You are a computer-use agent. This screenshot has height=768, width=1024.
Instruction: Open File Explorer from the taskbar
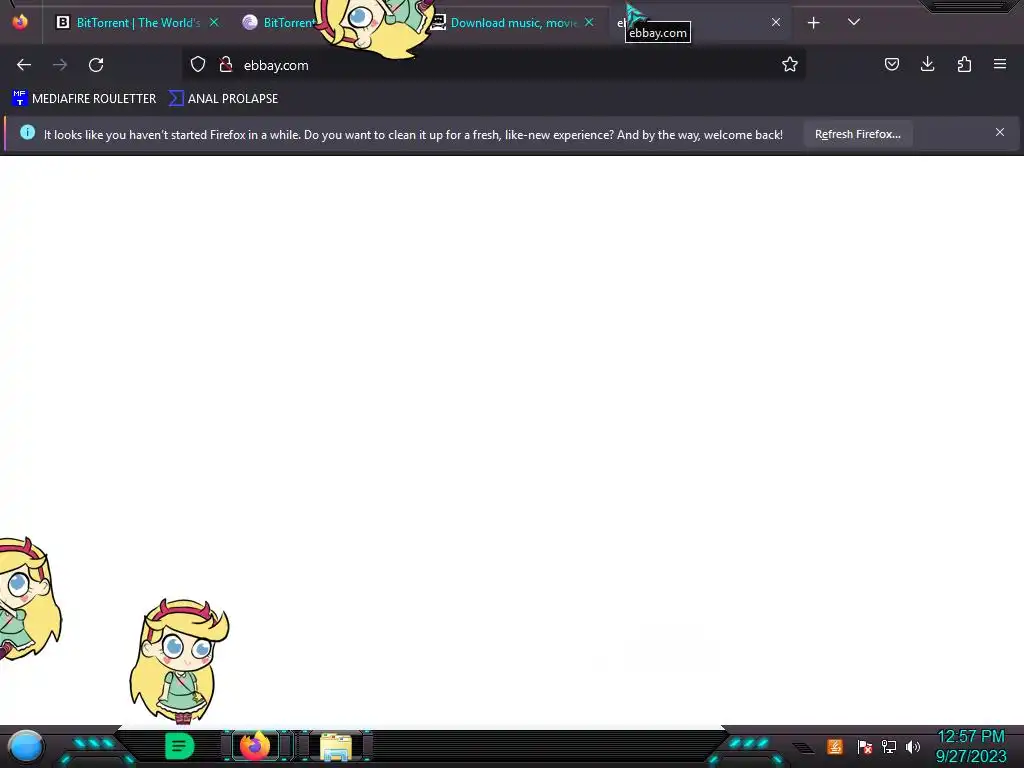pyautogui.click(x=336, y=747)
